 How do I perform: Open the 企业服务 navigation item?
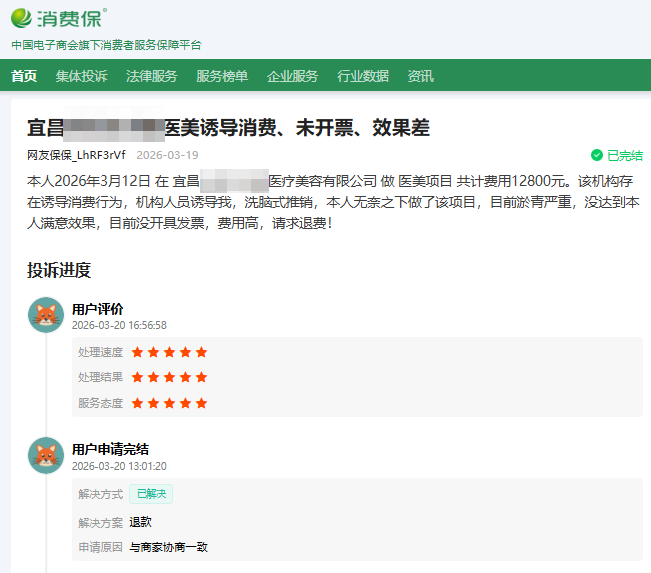coord(292,76)
